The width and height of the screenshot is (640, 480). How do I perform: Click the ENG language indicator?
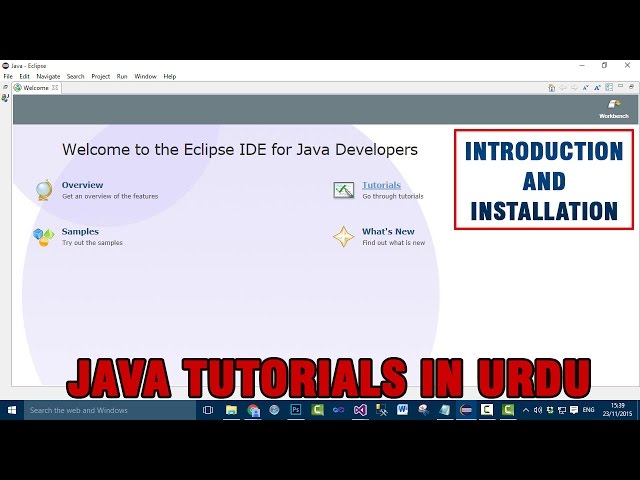pyautogui.click(x=588, y=410)
